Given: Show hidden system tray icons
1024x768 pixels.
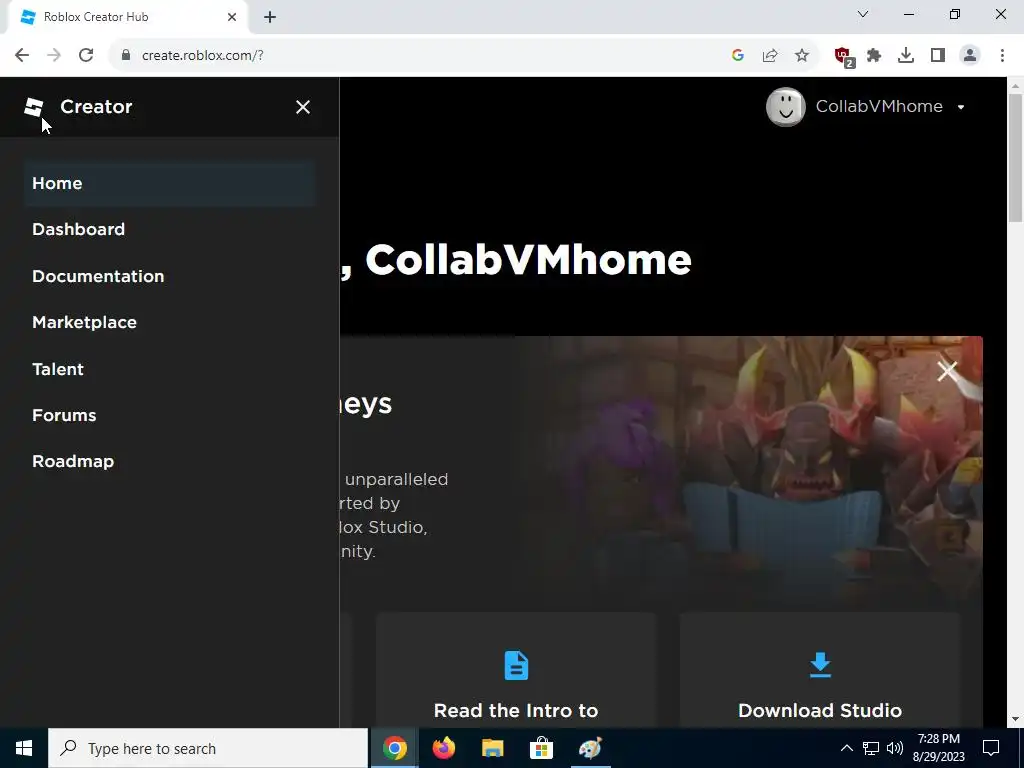Looking at the screenshot, I should [x=846, y=748].
